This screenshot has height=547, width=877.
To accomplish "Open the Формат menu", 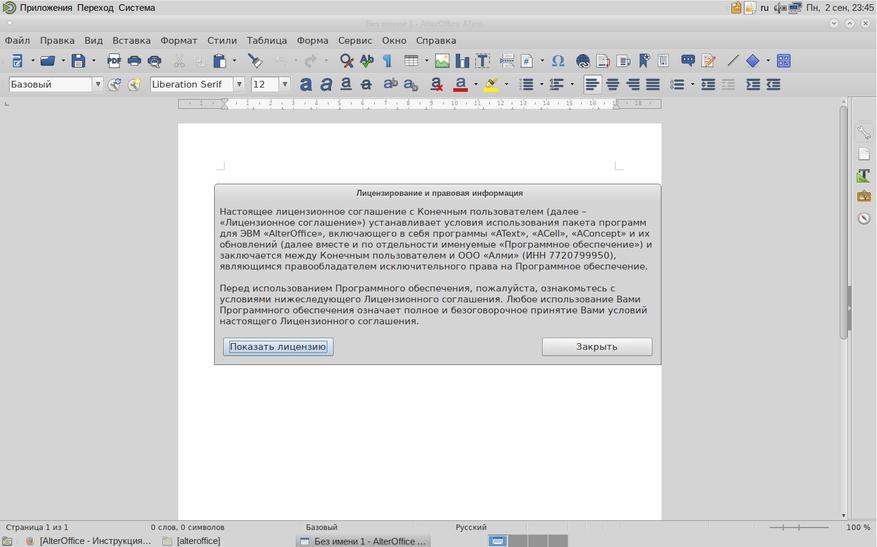I will tap(178, 40).
